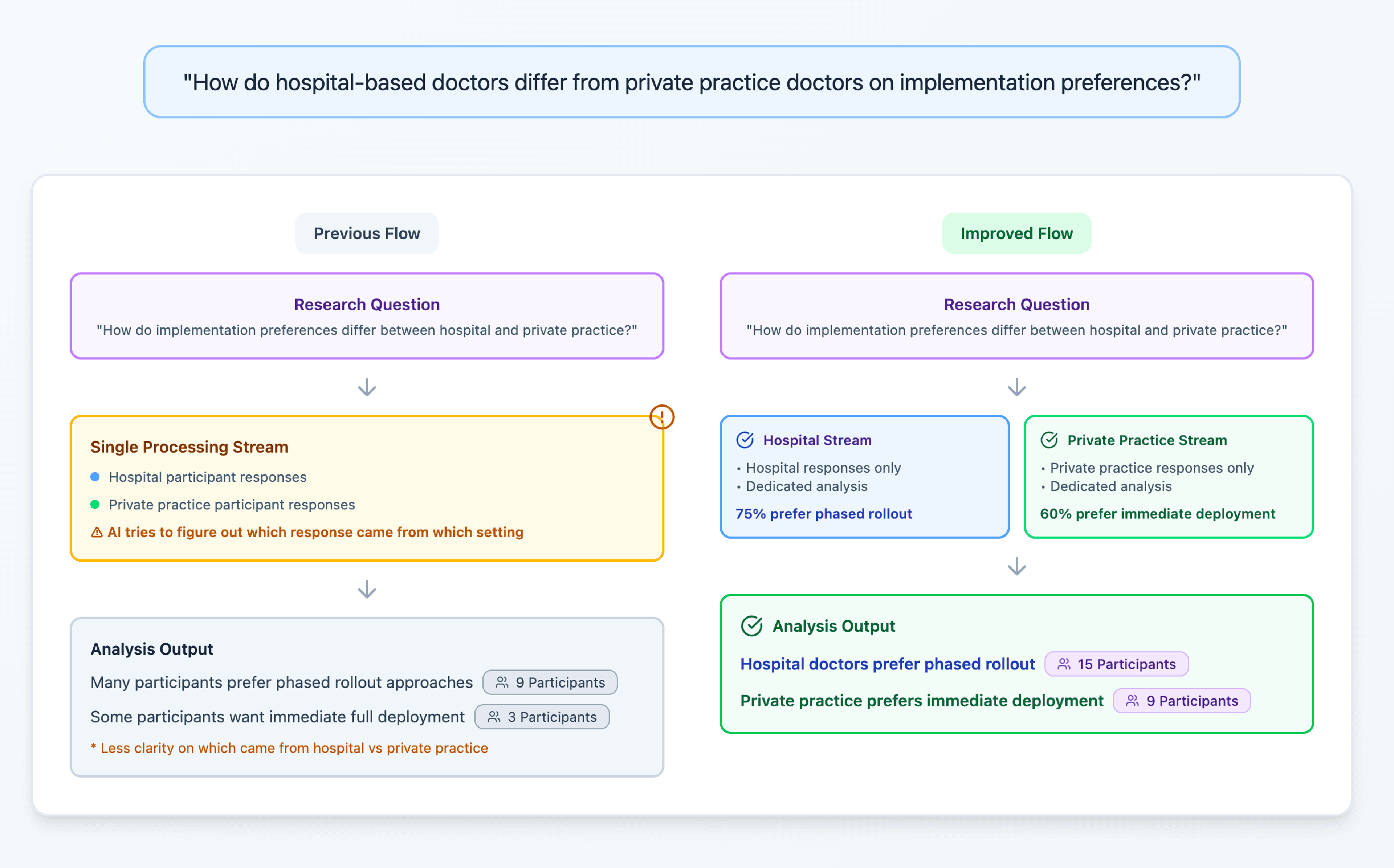Open the gray 9 Participants badge under Previous Flow
The width and height of the screenshot is (1394, 868).
tap(550, 682)
